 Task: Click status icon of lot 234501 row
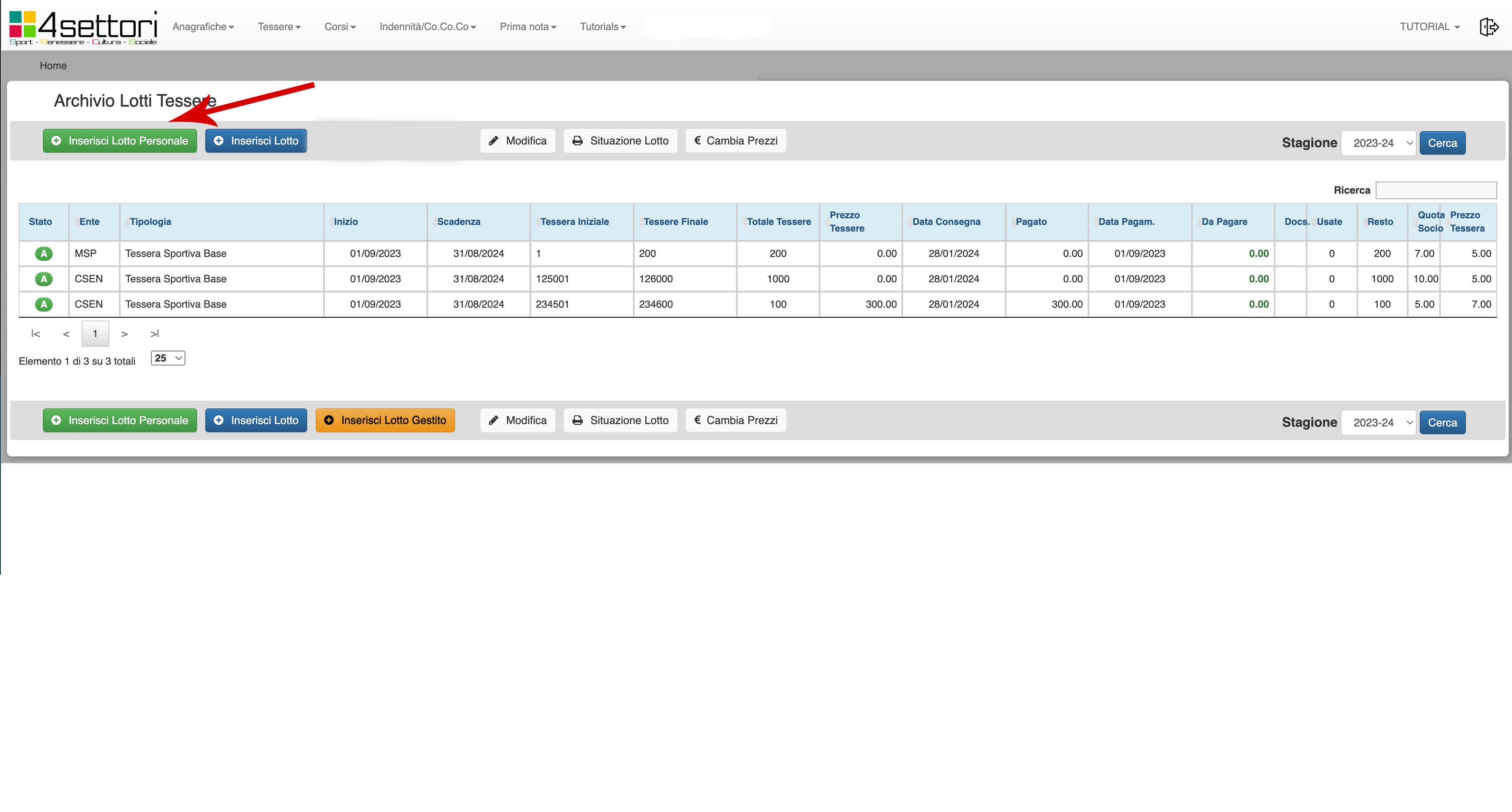click(x=44, y=304)
